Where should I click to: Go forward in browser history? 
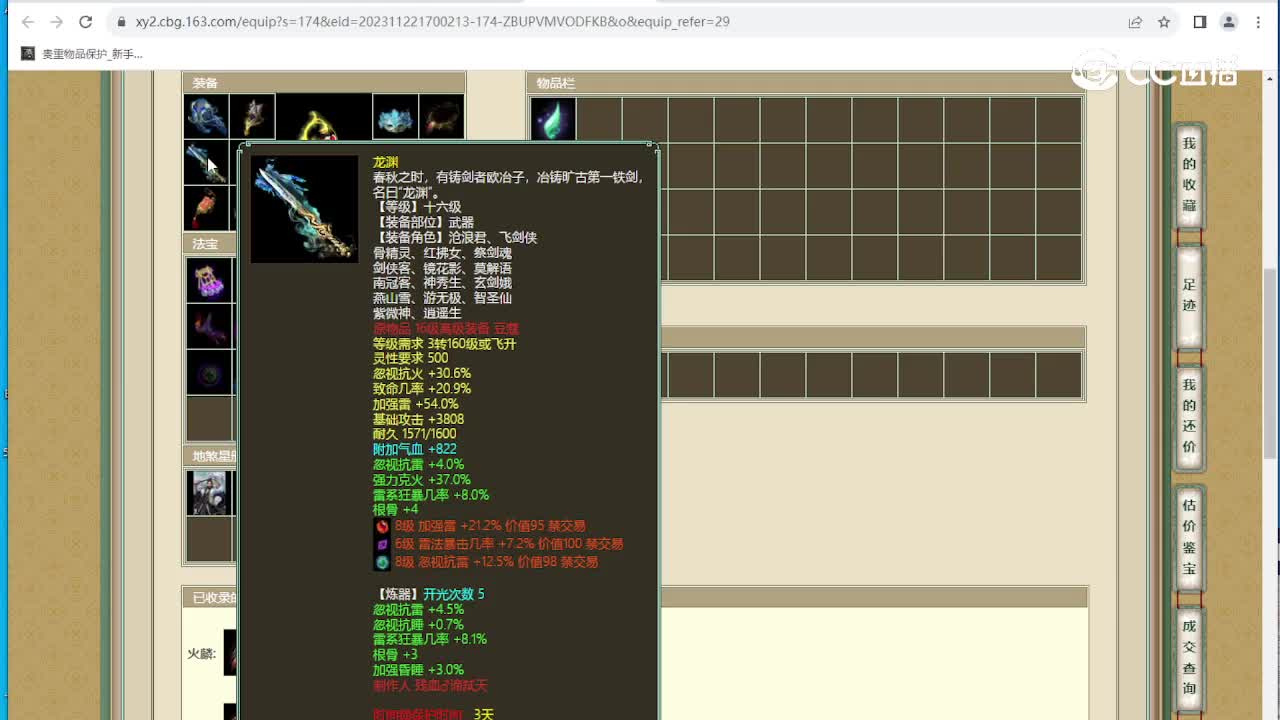coord(57,22)
